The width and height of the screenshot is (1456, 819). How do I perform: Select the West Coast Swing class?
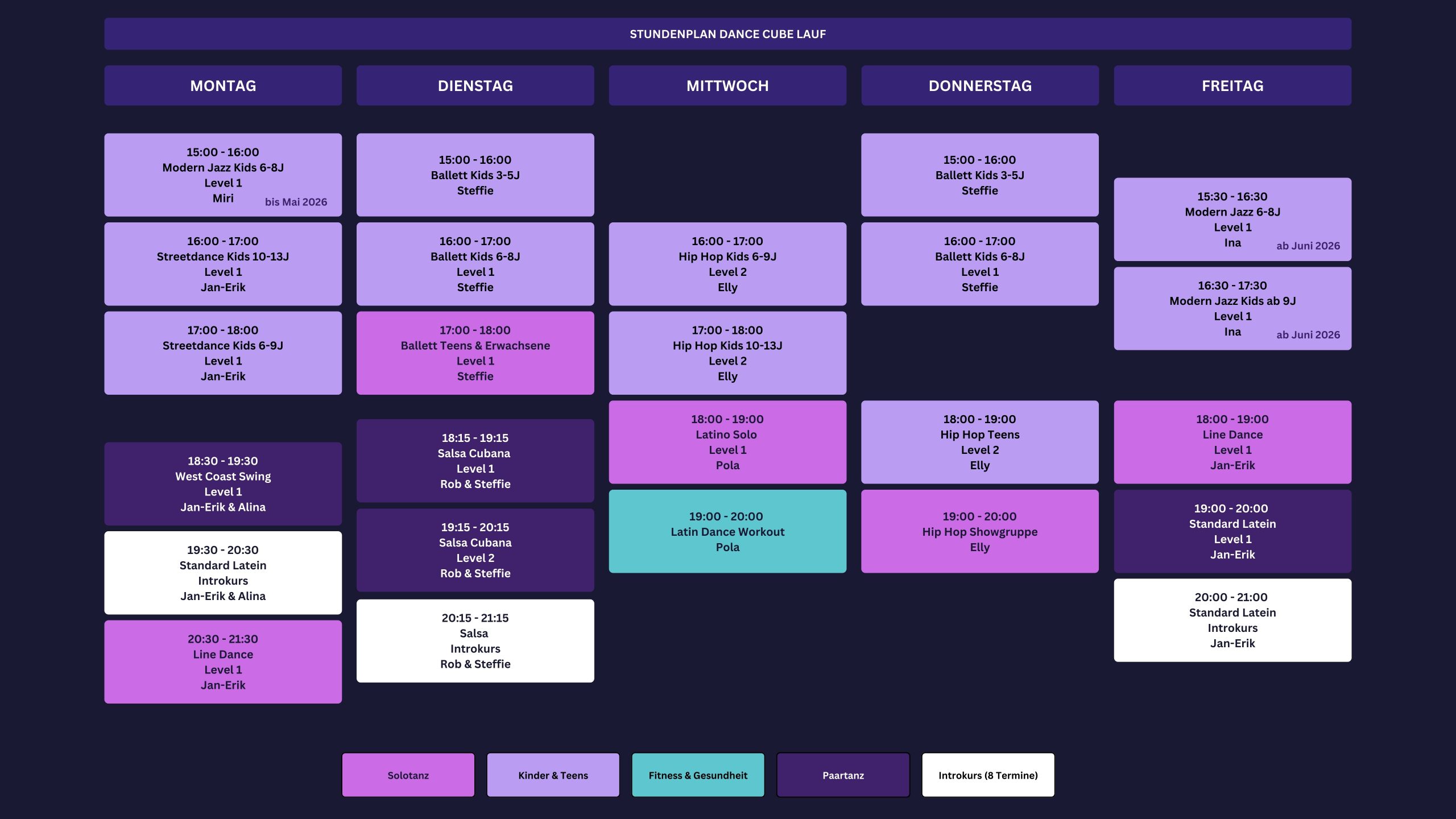(223, 483)
